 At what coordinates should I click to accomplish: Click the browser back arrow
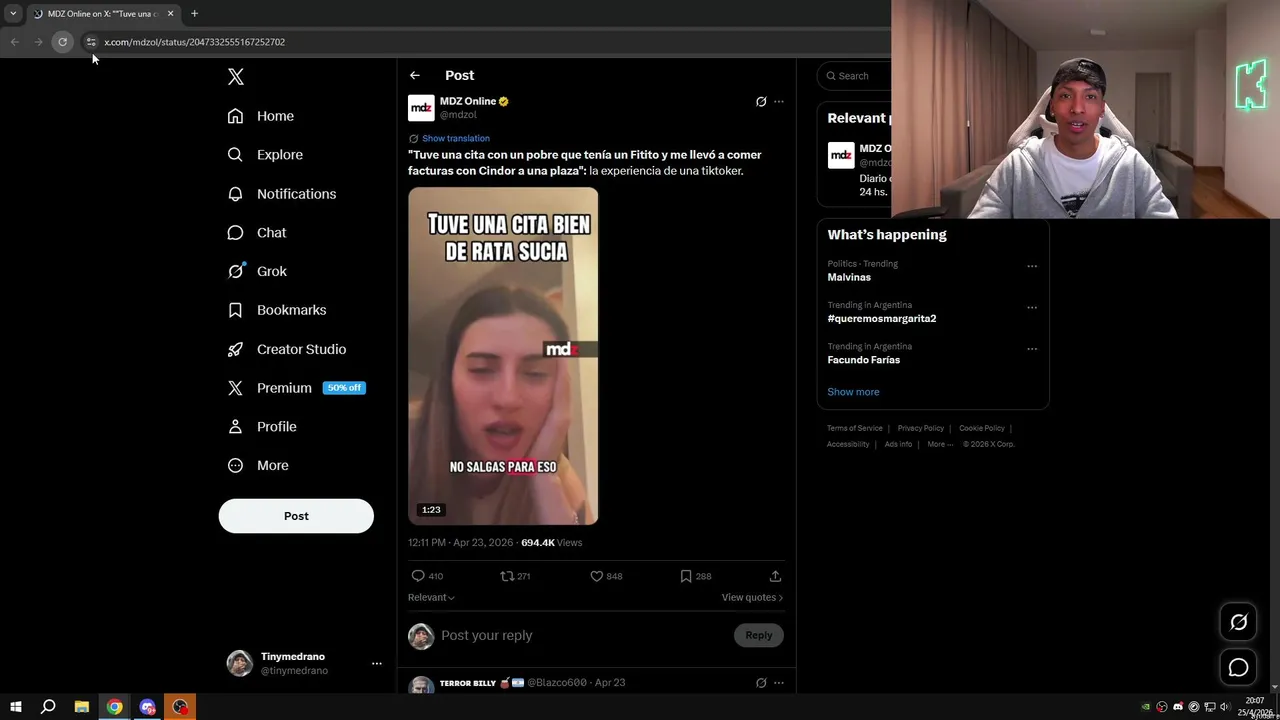(x=14, y=42)
